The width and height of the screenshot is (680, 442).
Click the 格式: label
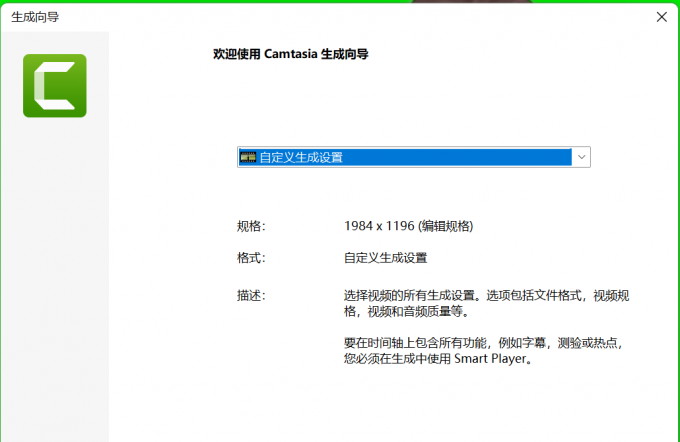(x=251, y=258)
